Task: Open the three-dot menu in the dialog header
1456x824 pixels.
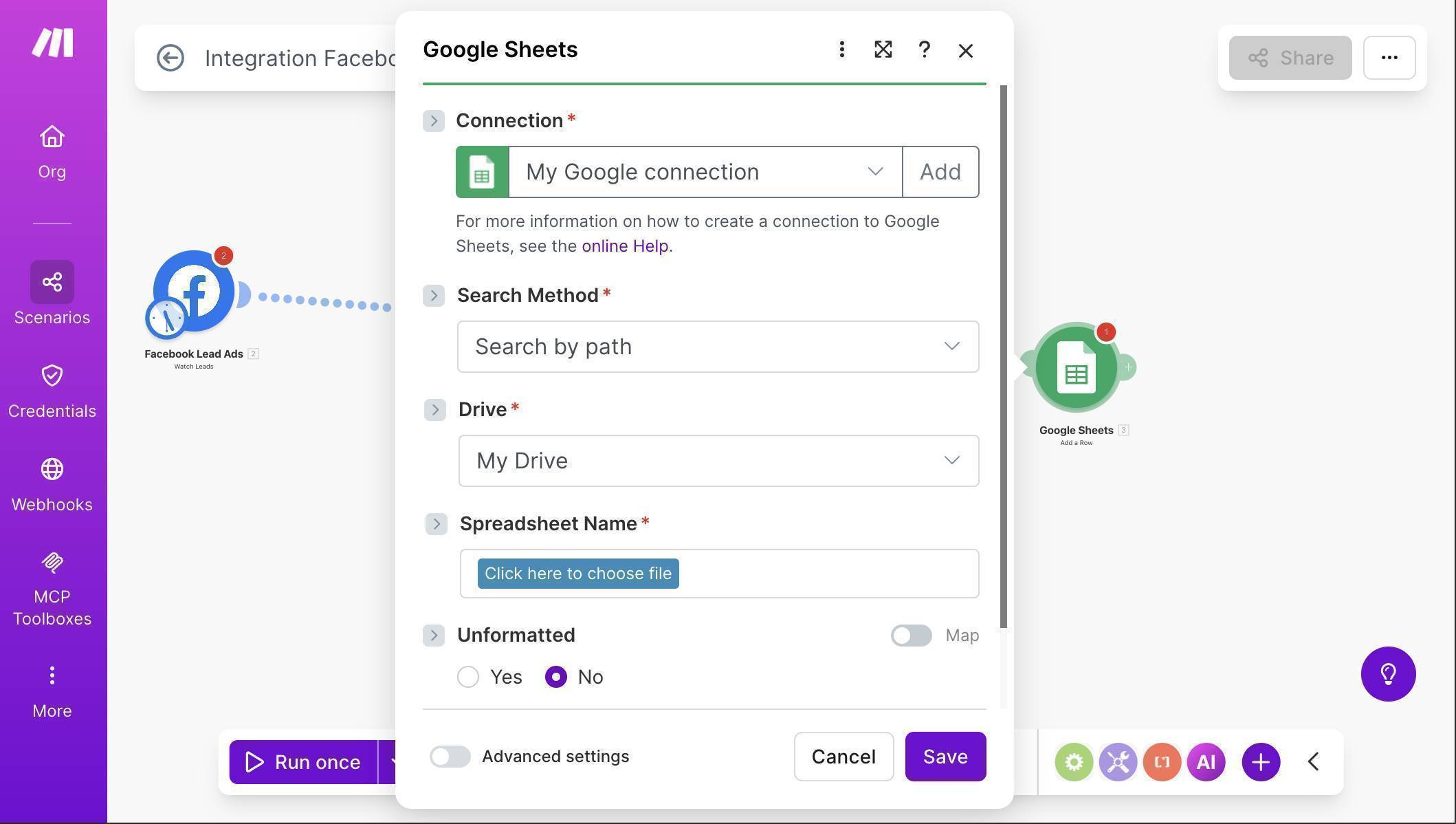Action: tap(841, 50)
